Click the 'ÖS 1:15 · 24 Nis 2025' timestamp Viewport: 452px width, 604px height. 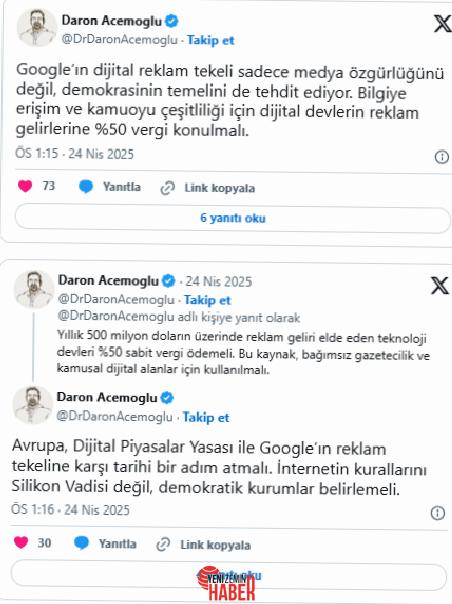[74, 154]
